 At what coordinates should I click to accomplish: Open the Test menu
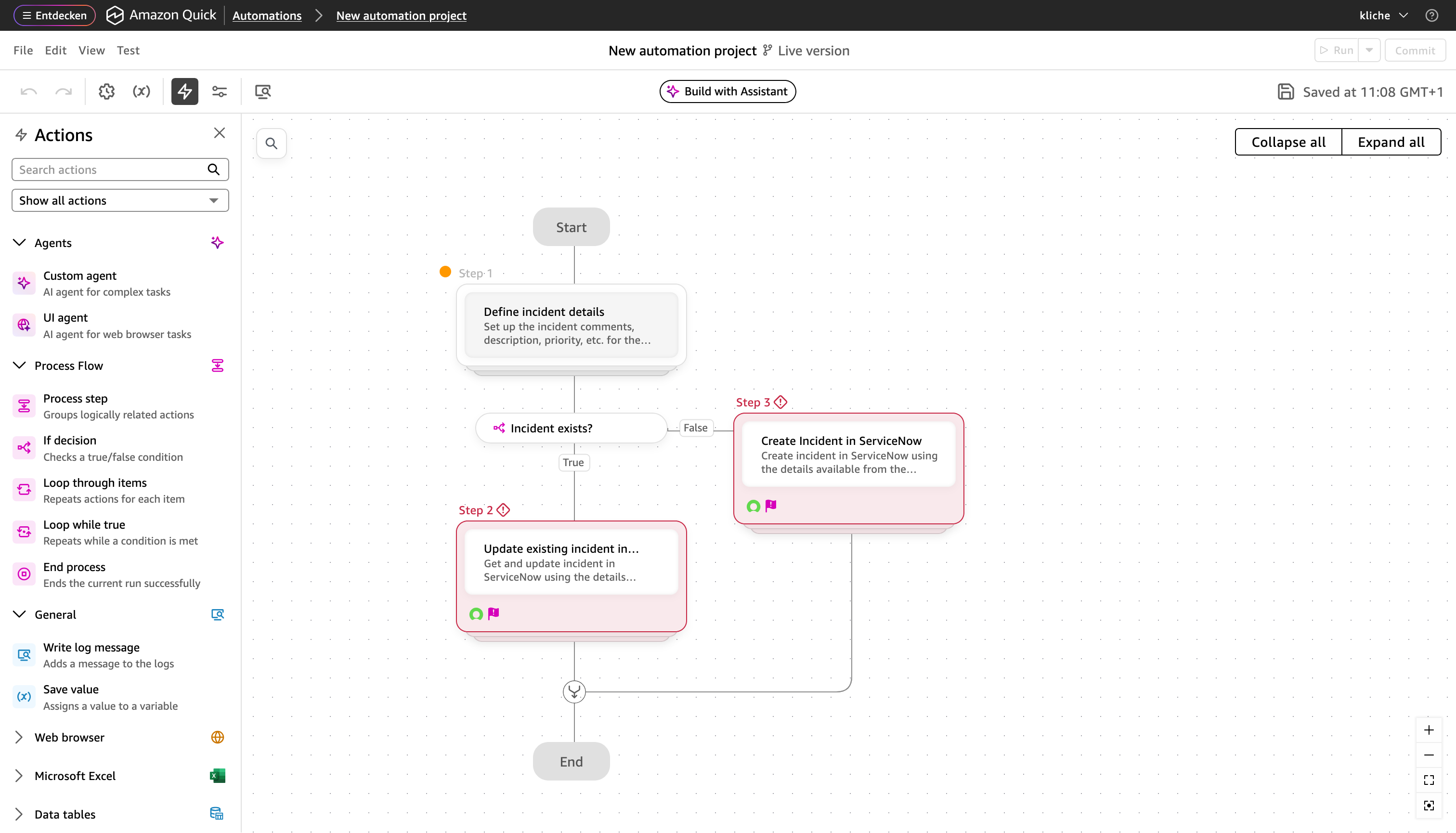click(x=128, y=51)
